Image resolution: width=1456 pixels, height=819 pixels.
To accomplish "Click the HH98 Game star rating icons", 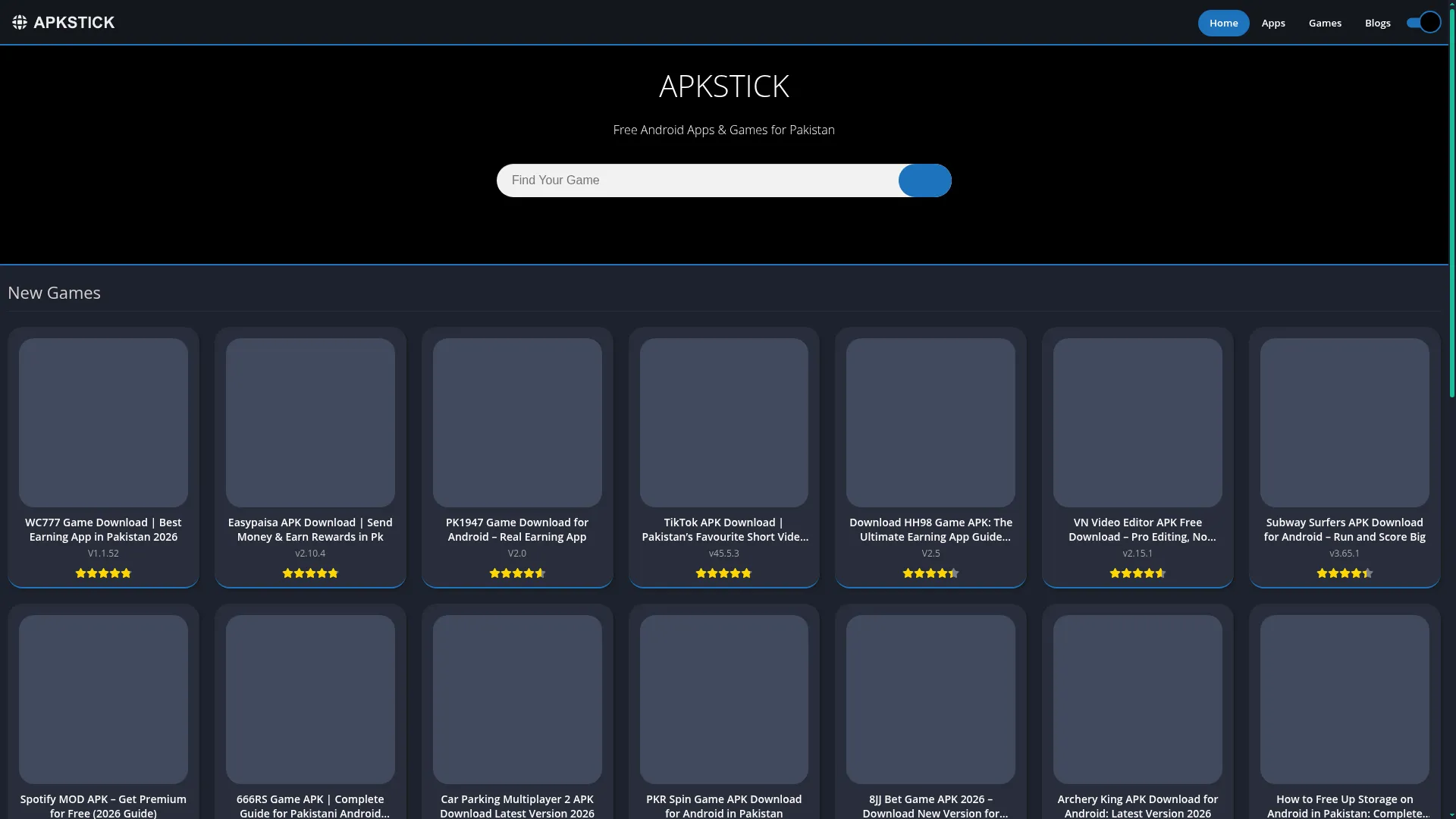I will [x=930, y=573].
